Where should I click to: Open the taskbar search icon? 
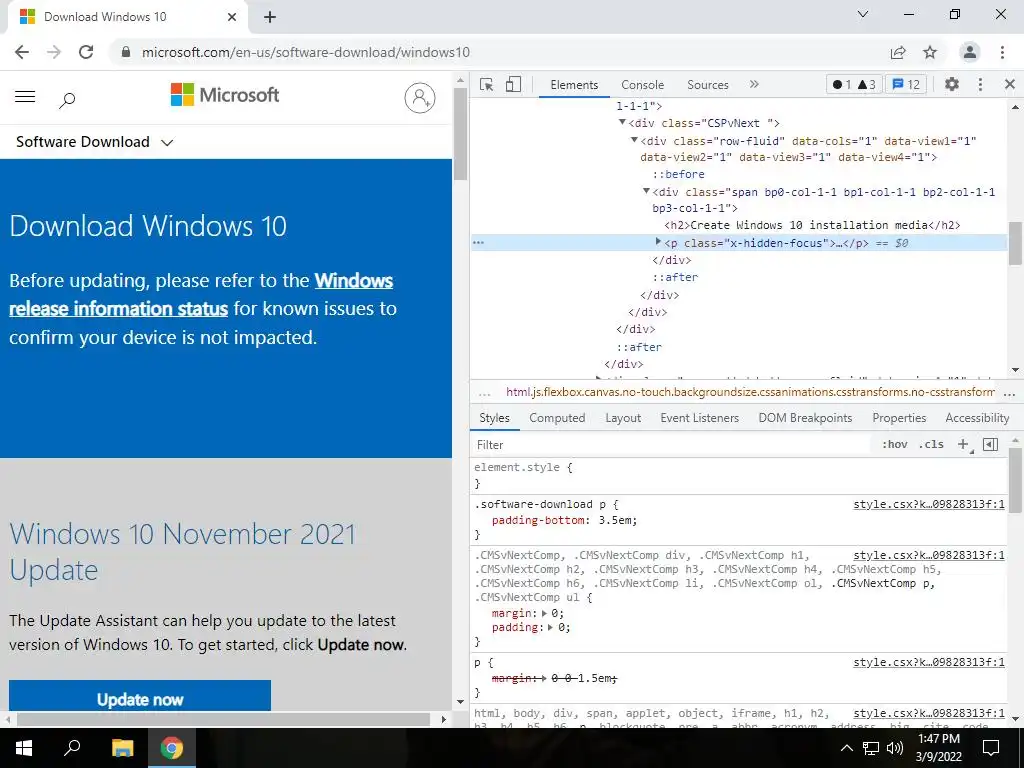point(72,748)
